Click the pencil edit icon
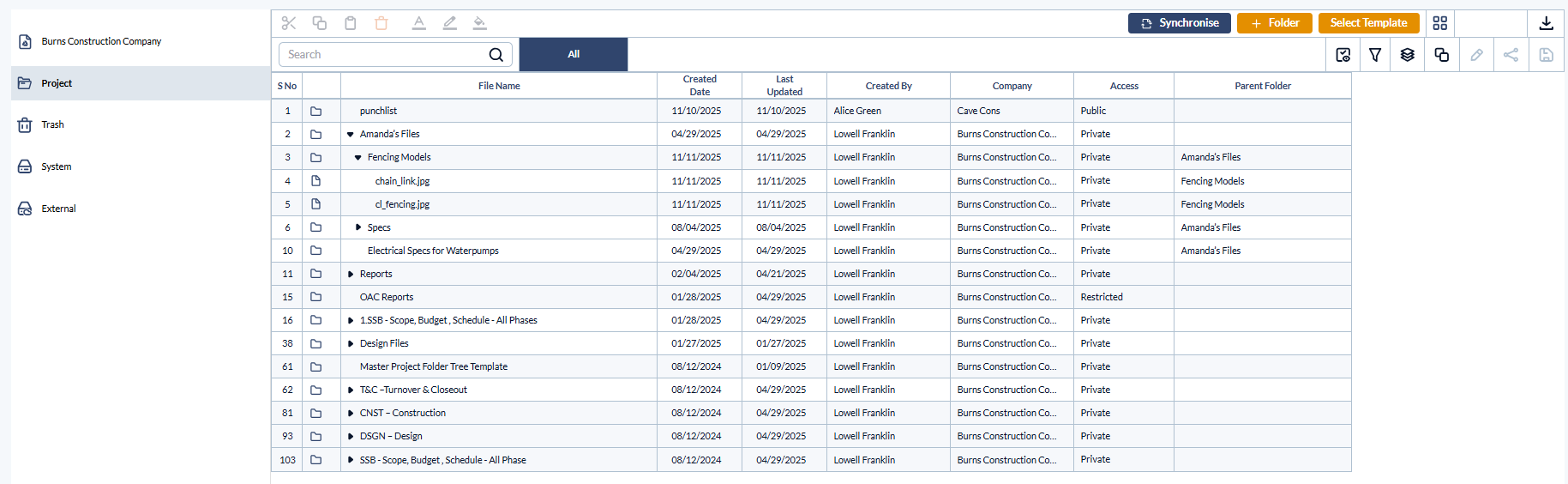The image size is (1568, 484). [1476, 55]
